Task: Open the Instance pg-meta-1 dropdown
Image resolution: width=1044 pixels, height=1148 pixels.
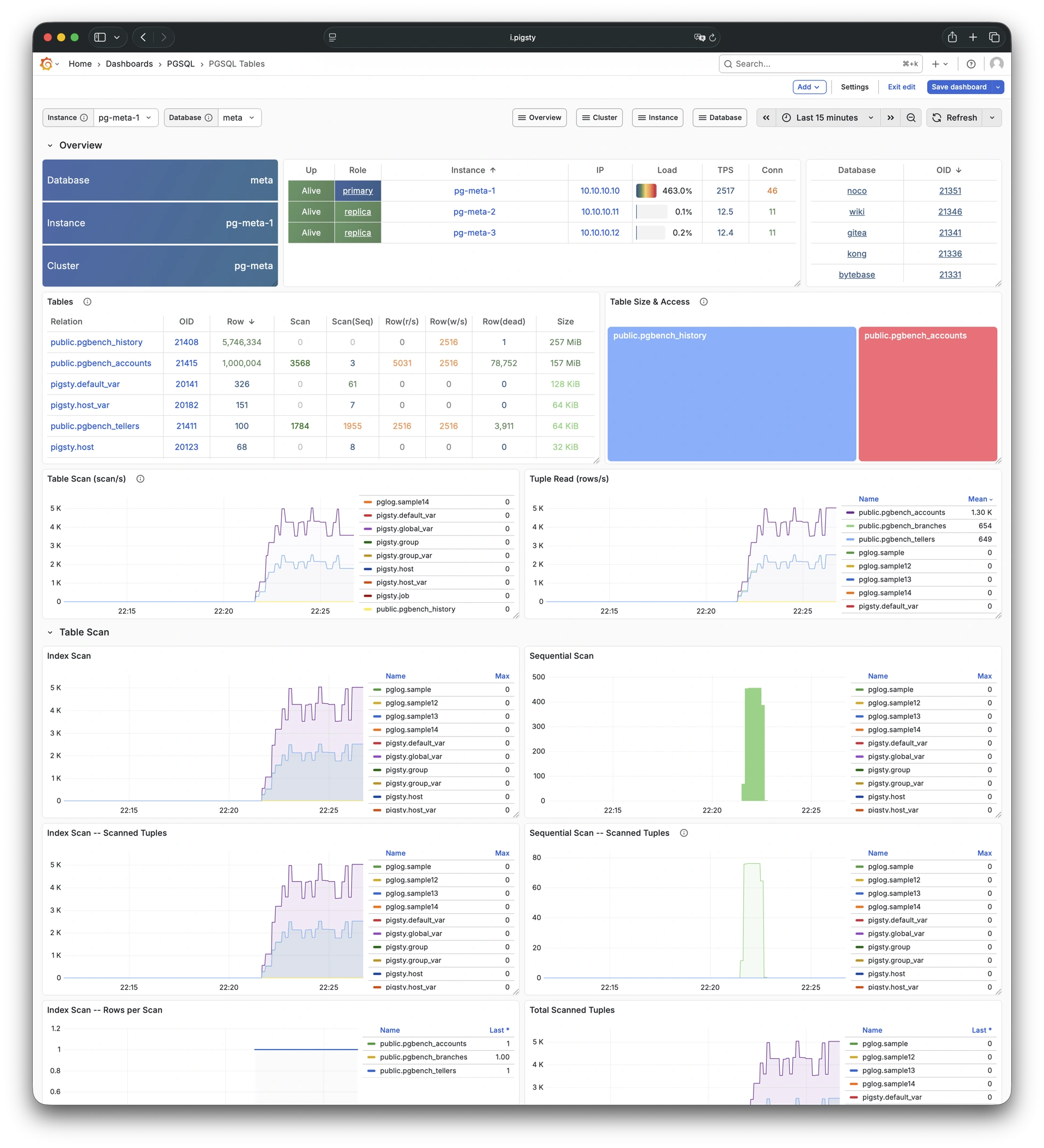Action: click(x=125, y=118)
